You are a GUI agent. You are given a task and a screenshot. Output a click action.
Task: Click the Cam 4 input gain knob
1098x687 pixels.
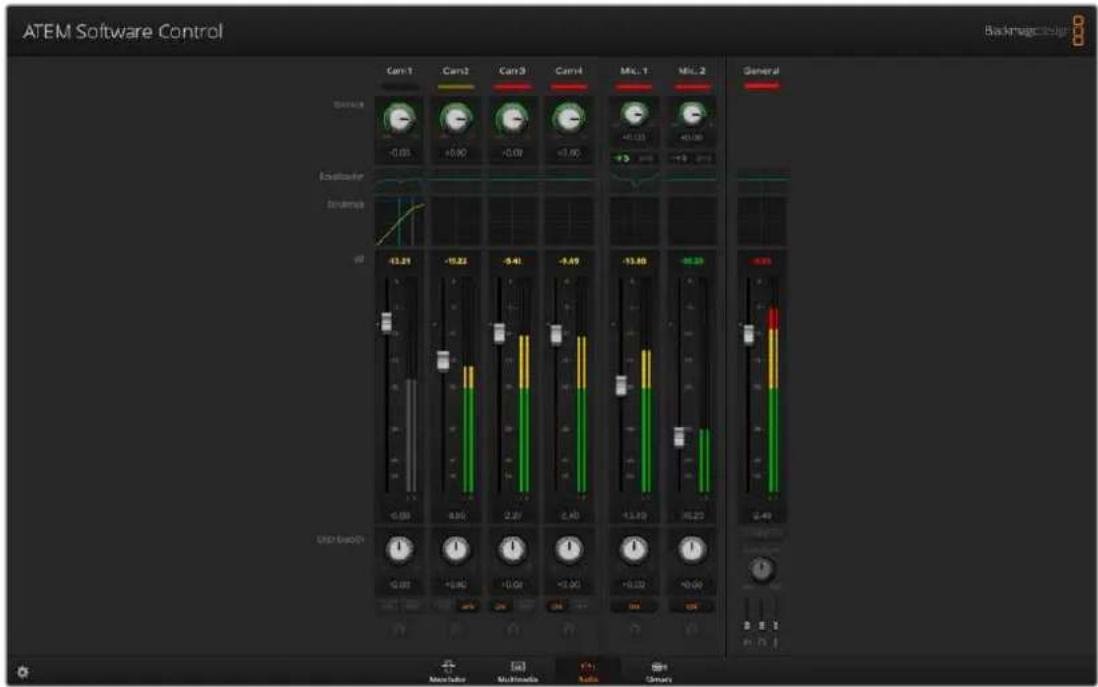(569, 119)
